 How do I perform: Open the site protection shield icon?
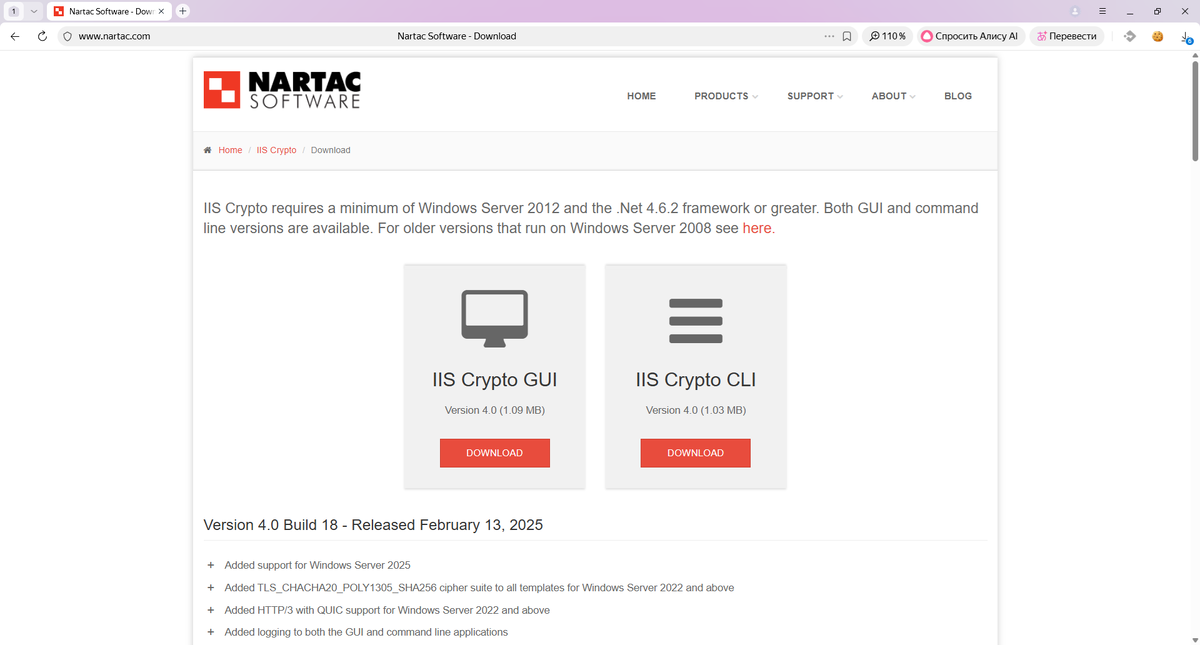click(67, 36)
